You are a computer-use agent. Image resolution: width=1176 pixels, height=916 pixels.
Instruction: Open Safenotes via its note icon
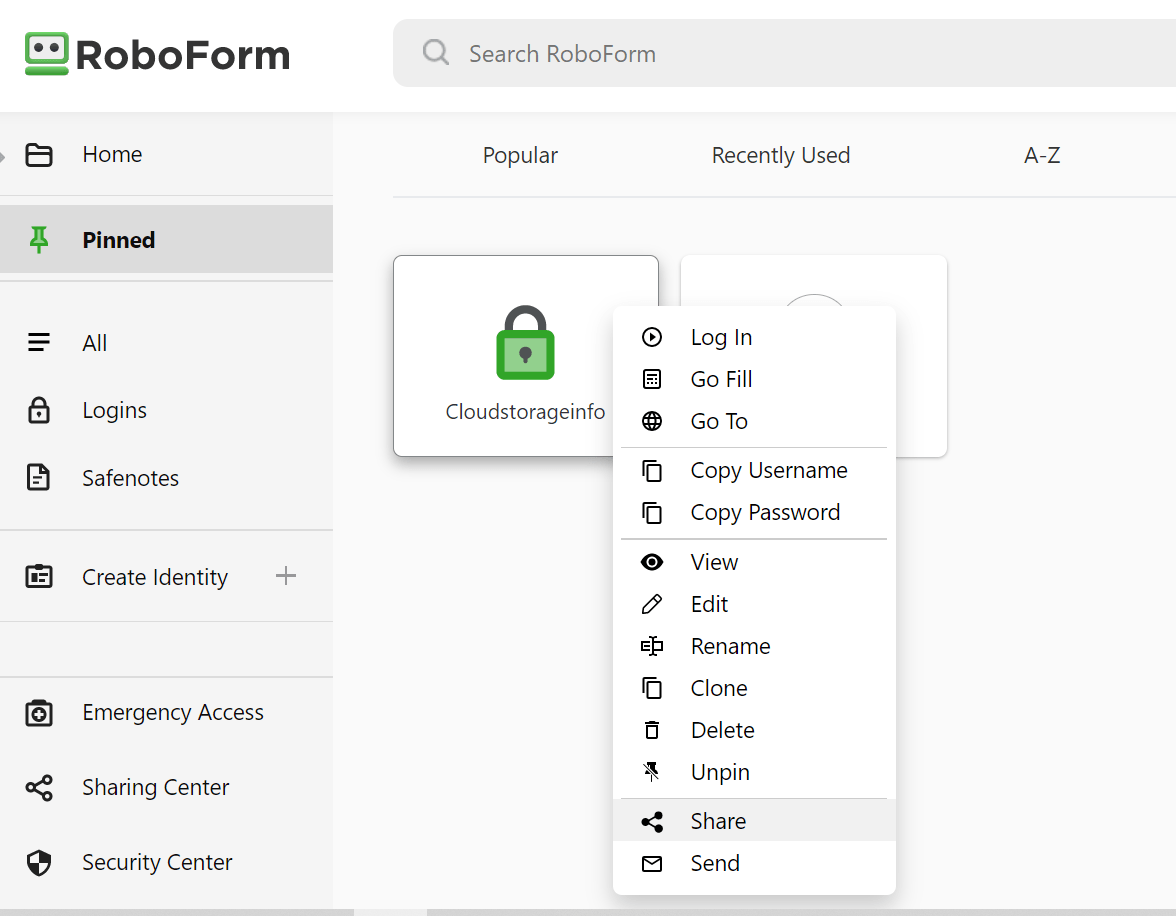pos(38,478)
